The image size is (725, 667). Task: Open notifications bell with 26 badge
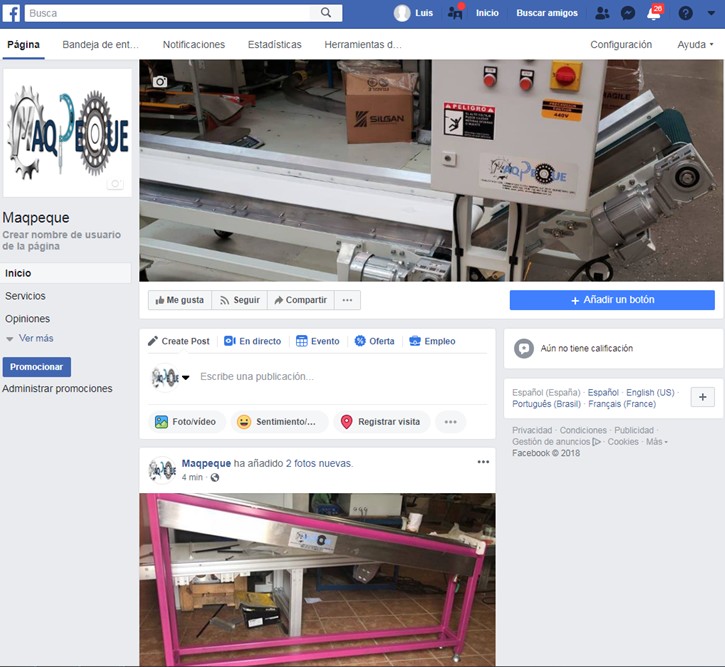[x=654, y=12]
